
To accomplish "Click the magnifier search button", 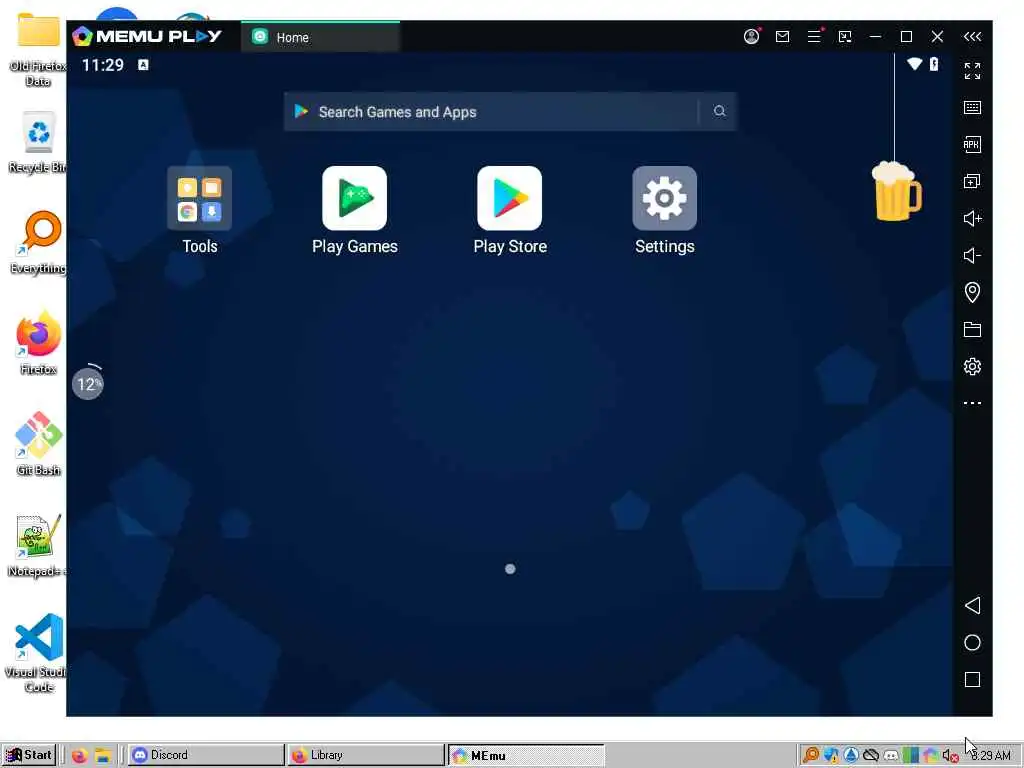I will (x=719, y=112).
